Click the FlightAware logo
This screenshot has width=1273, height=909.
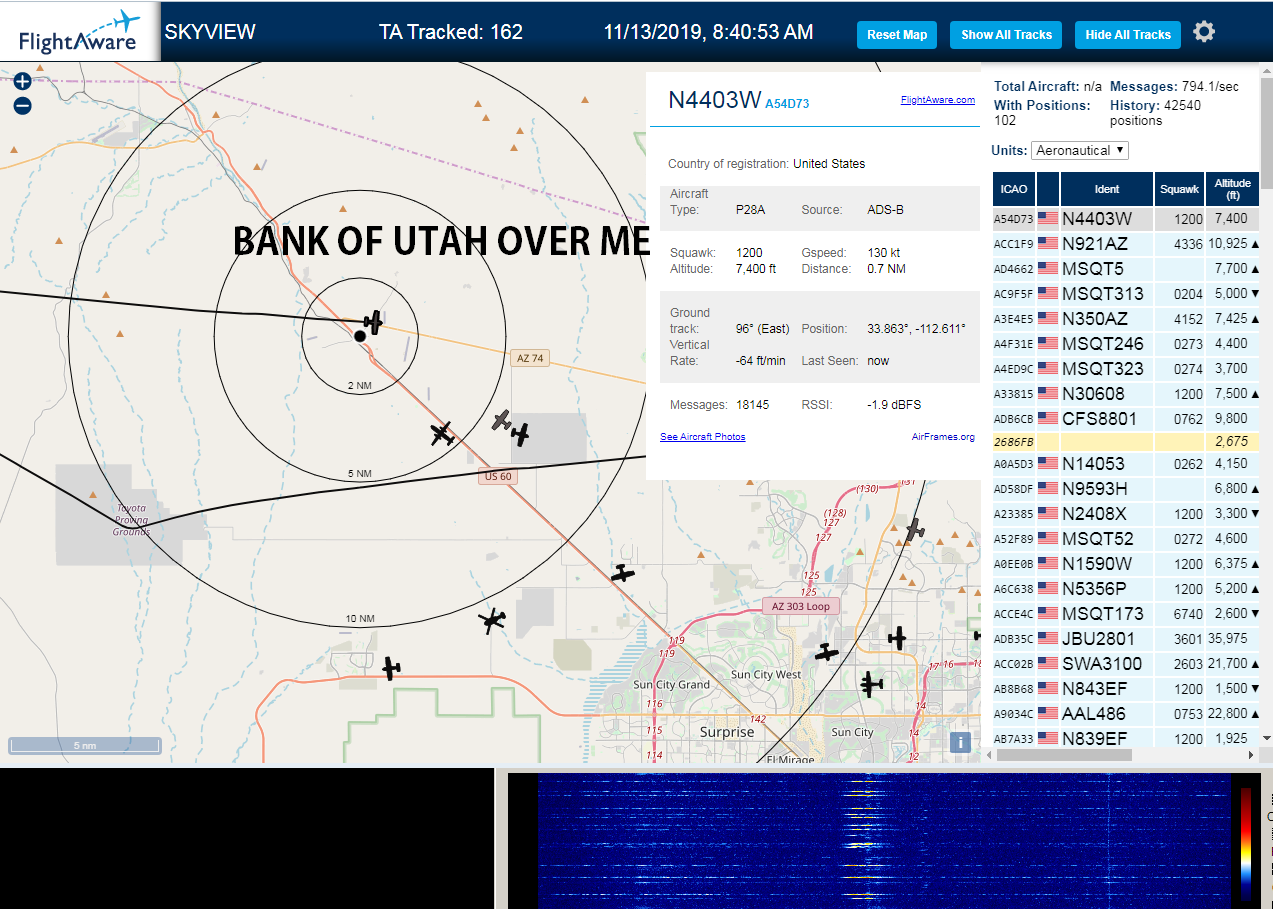79,32
